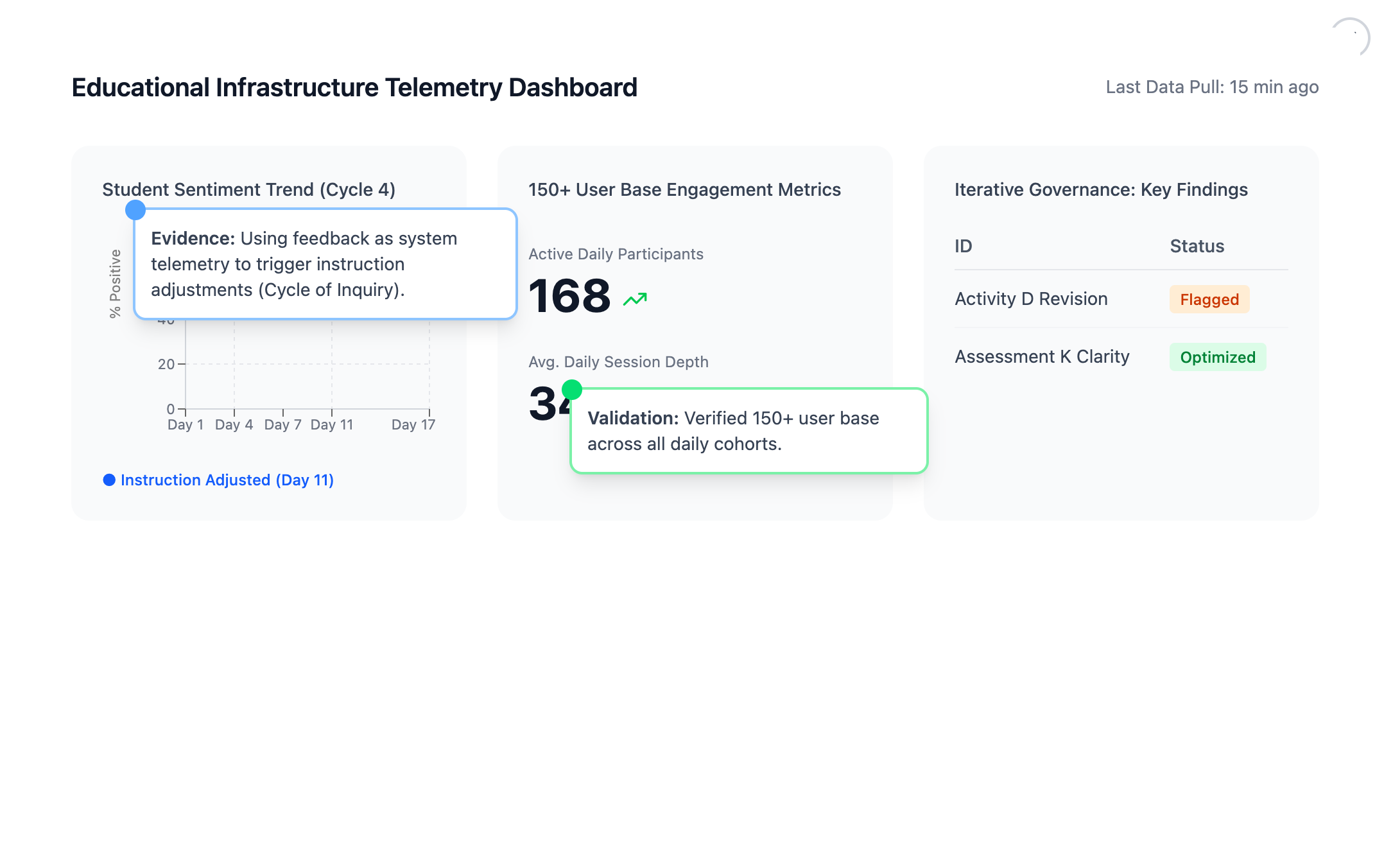
Task: Click the Validation tooltip callout box
Action: [748, 431]
